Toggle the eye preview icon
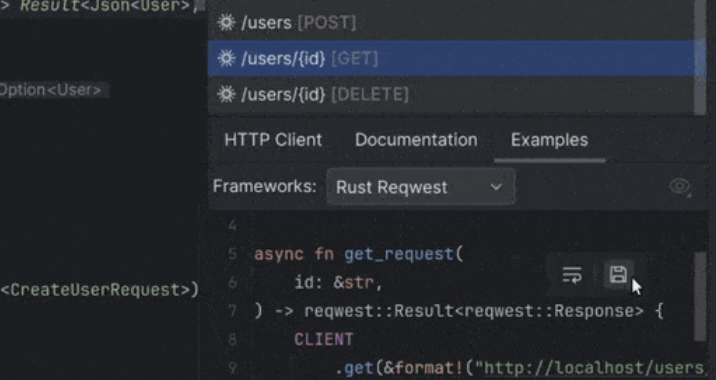The width and height of the screenshot is (716, 380). click(x=680, y=187)
